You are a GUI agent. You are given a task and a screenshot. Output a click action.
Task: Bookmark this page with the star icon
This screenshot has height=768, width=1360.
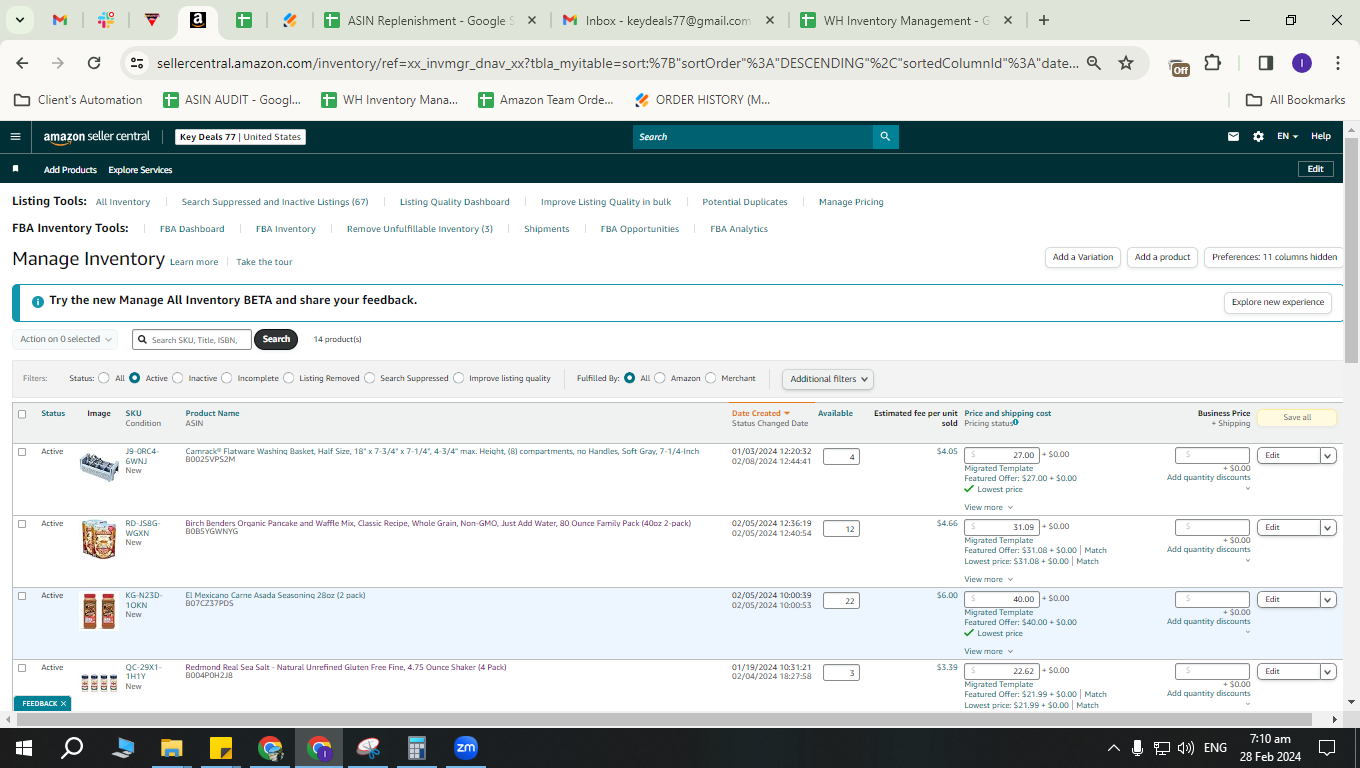pyautogui.click(x=1126, y=63)
